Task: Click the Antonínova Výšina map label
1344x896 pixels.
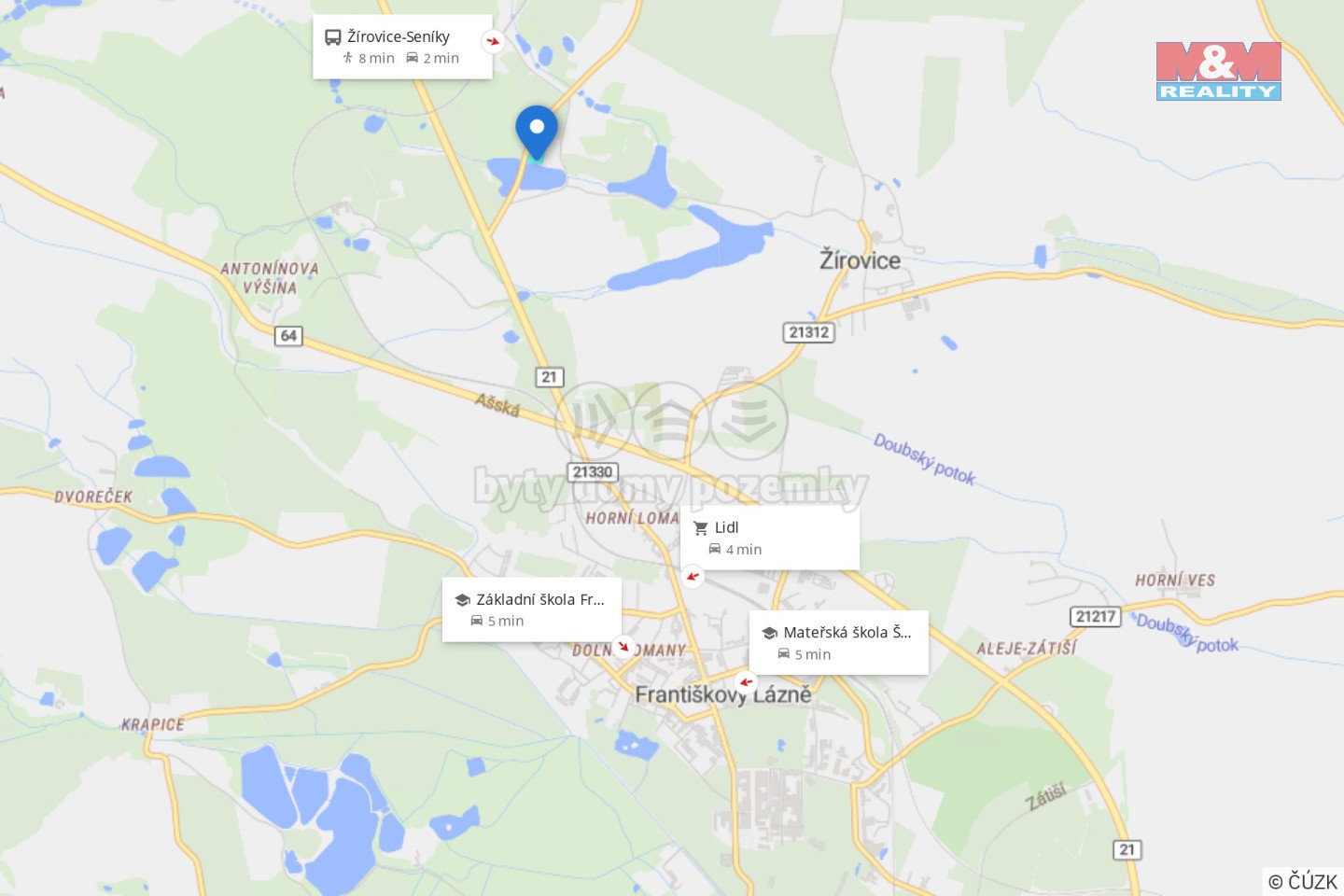Action: click(270, 278)
